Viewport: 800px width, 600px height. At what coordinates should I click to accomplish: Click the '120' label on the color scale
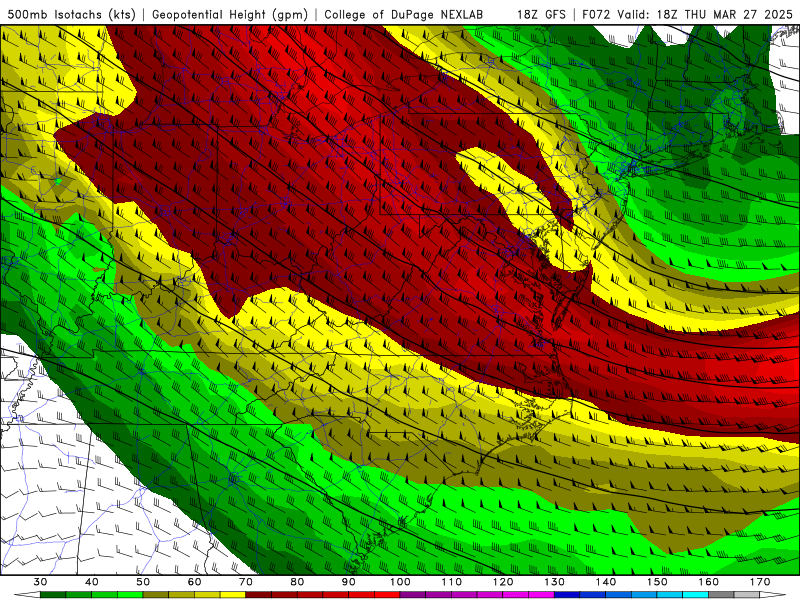point(503,582)
